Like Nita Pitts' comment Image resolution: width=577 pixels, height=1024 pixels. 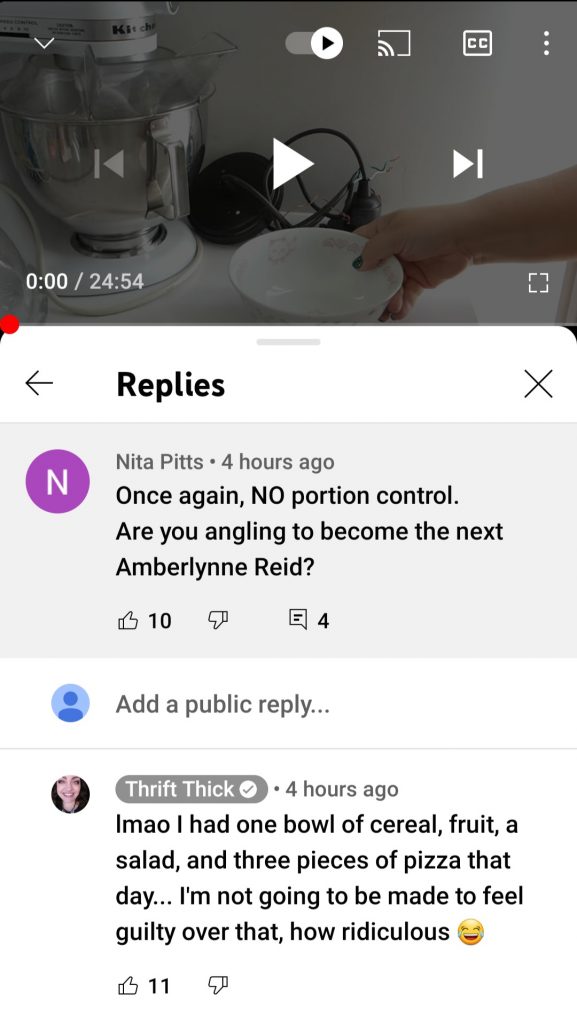pos(128,620)
